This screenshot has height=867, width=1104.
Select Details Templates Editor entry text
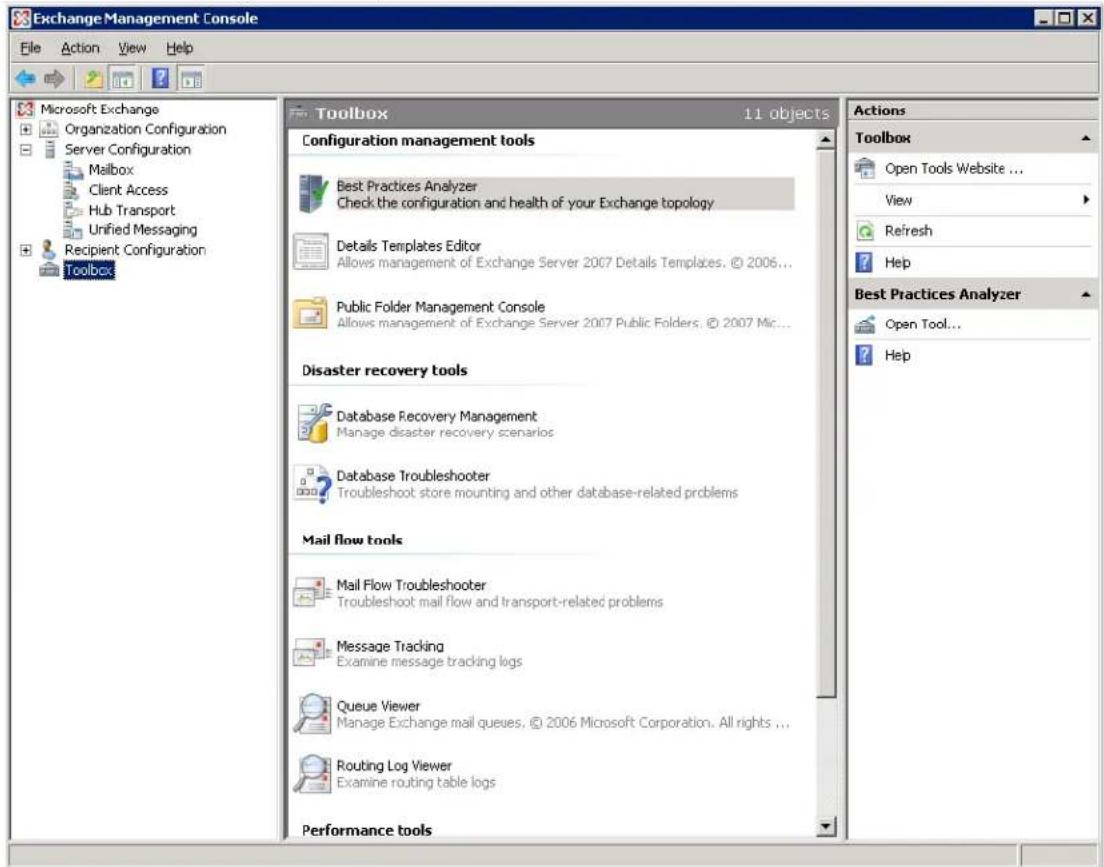409,246
